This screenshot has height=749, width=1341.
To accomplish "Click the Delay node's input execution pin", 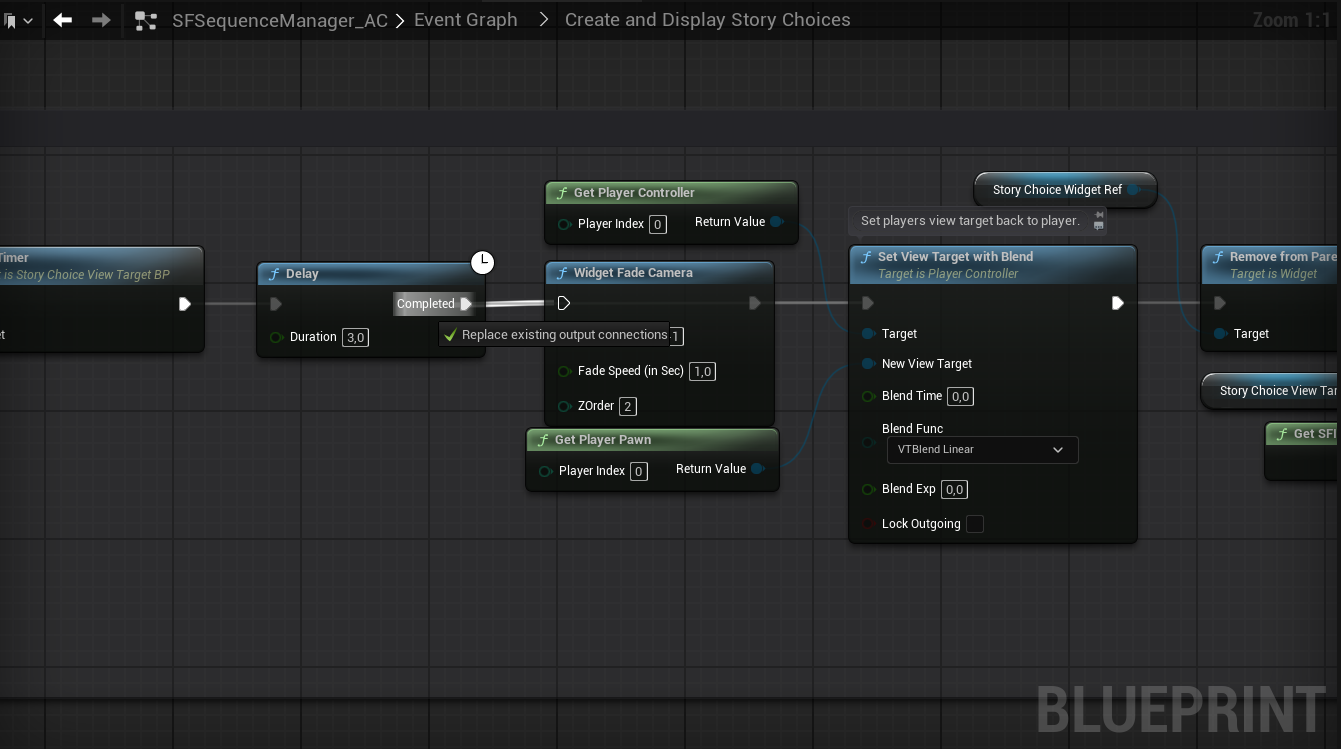I will pyautogui.click(x=276, y=304).
